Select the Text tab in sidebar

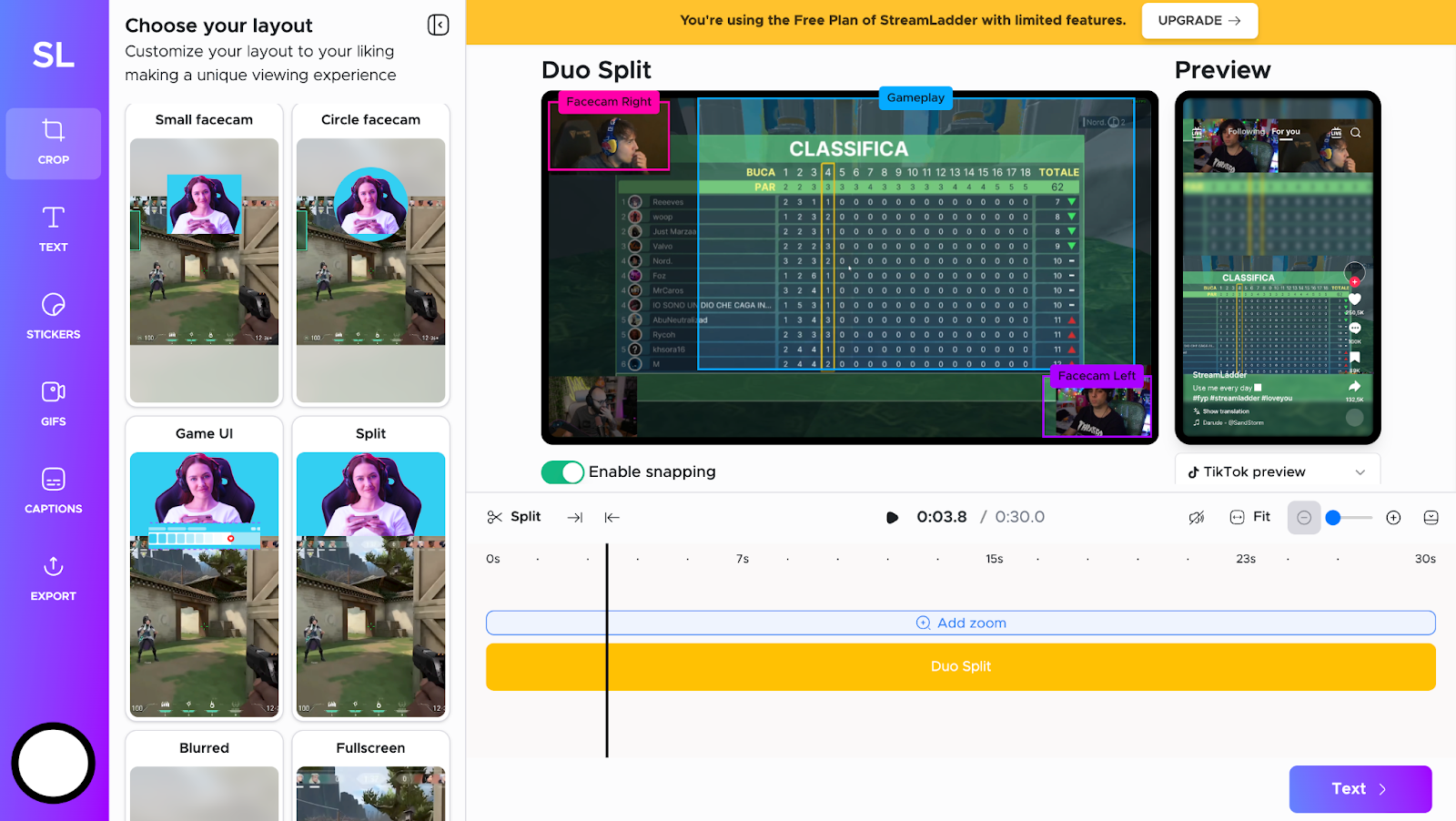click(x=54, y=228)
